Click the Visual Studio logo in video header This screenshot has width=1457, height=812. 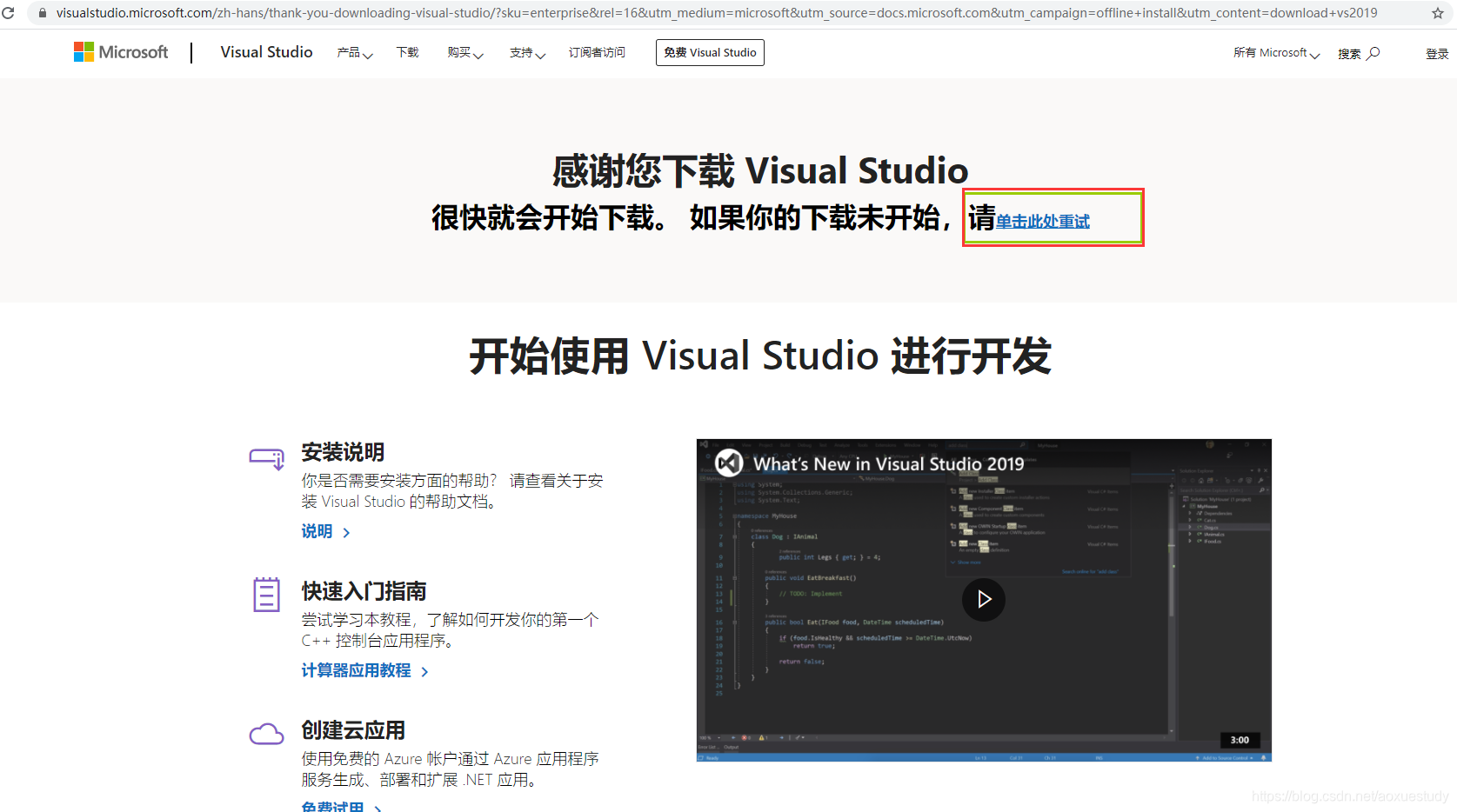click(729, 463)
